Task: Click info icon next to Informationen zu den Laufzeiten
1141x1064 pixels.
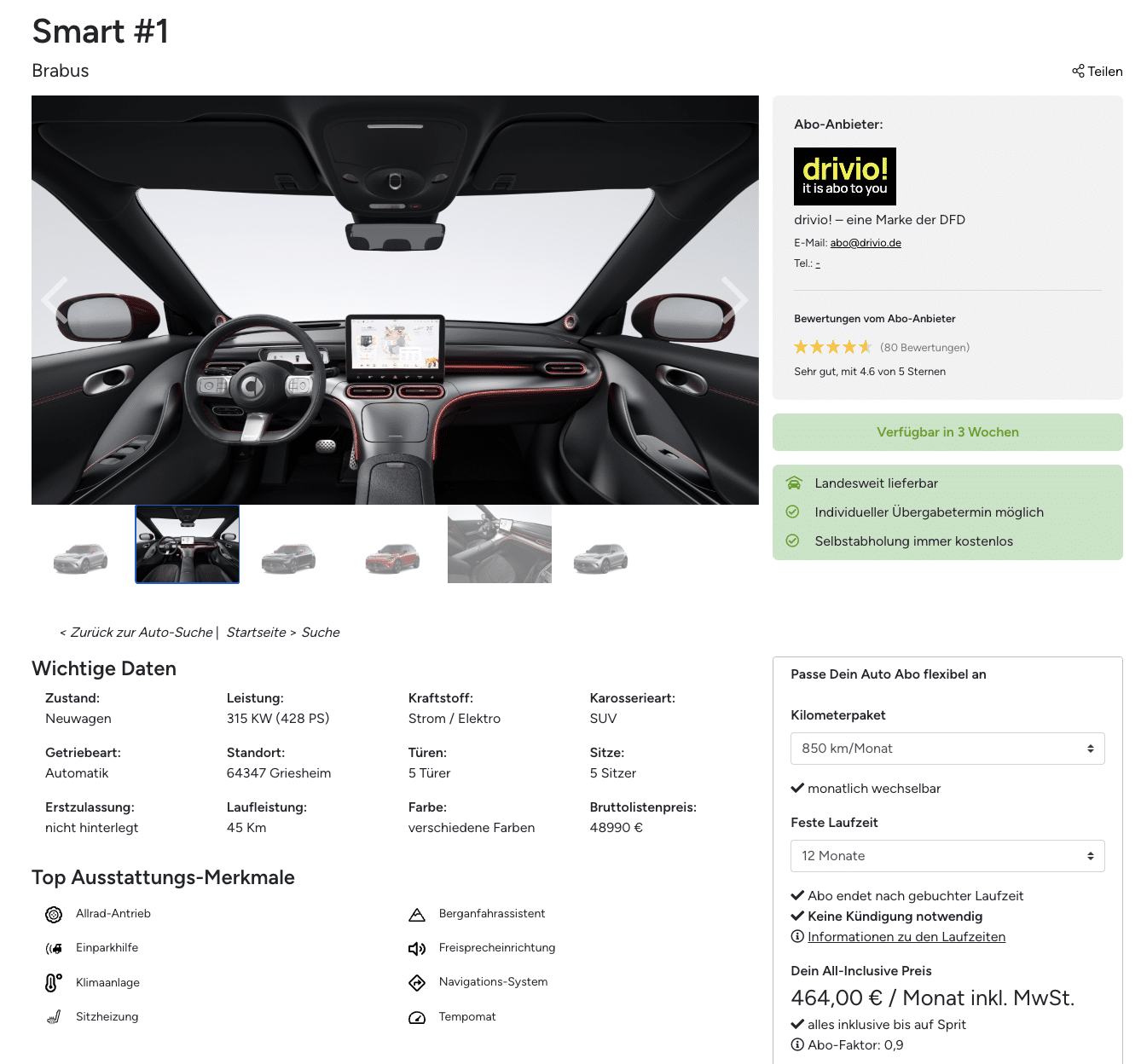Action: coord(797,936)
